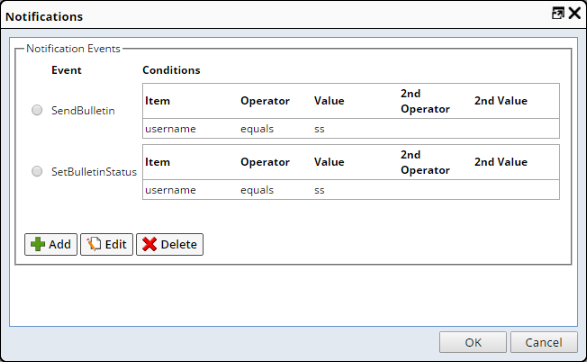Dismiss dialog with Cancel button
Image resolution: width=587 pixels, height=362 pixels.
pyautogui.click(x=544, y=342)
